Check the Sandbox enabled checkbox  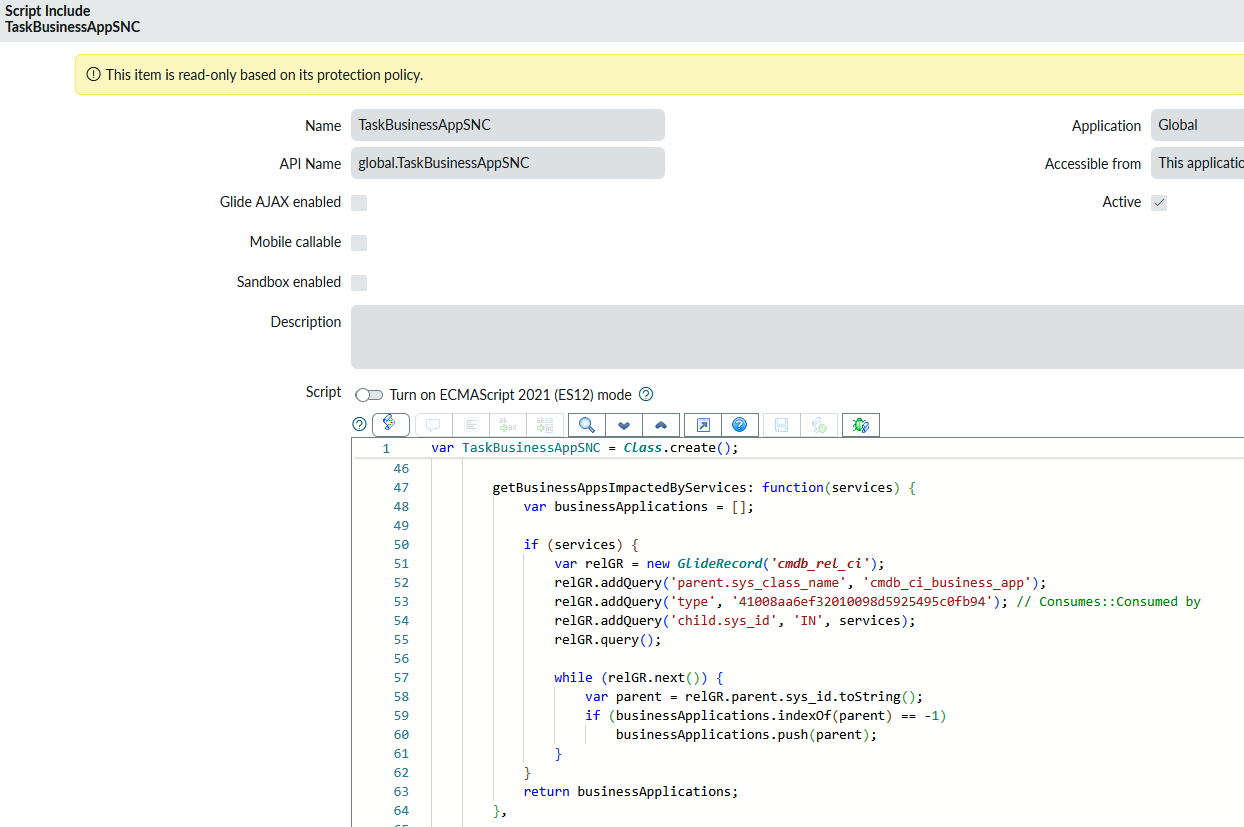point(359,283)
